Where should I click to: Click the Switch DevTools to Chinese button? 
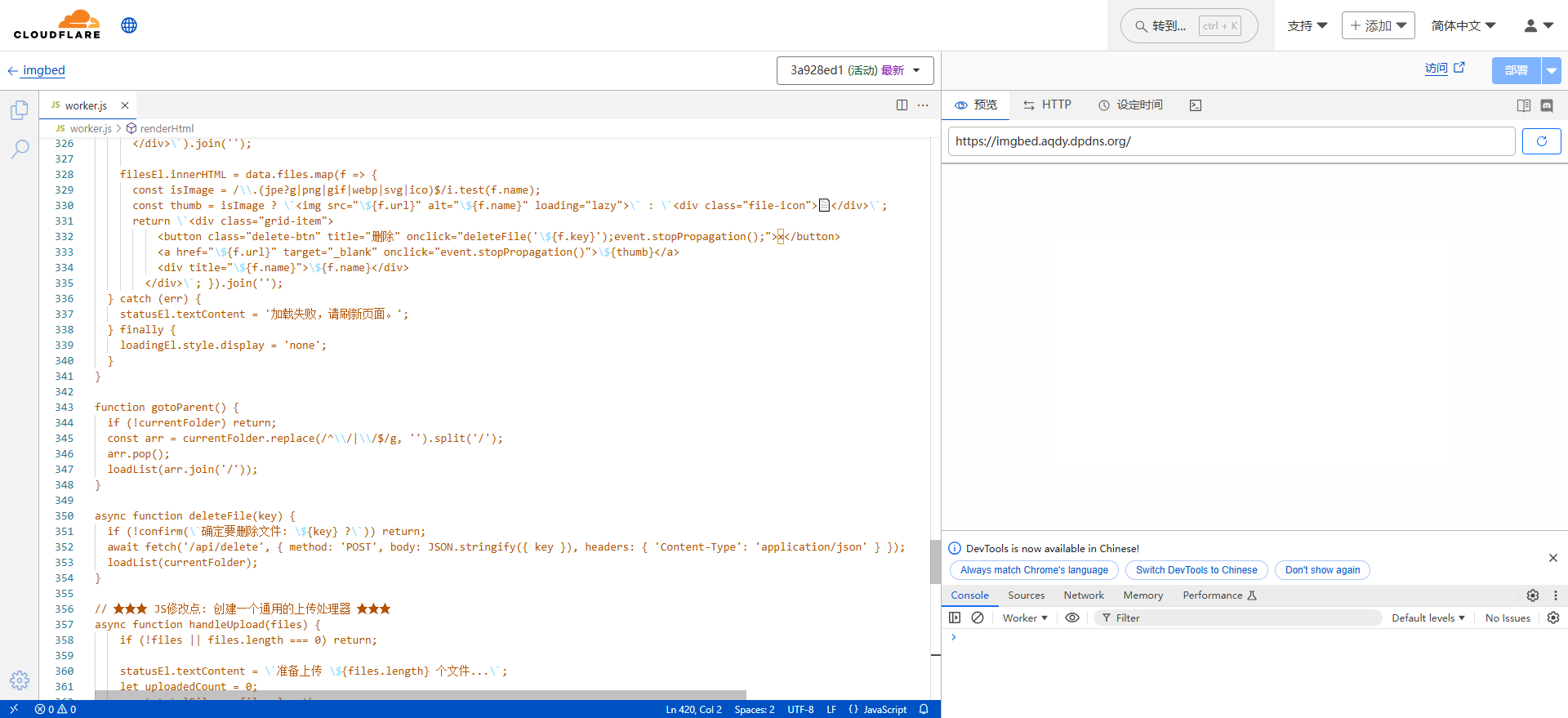pos(1196,570)
